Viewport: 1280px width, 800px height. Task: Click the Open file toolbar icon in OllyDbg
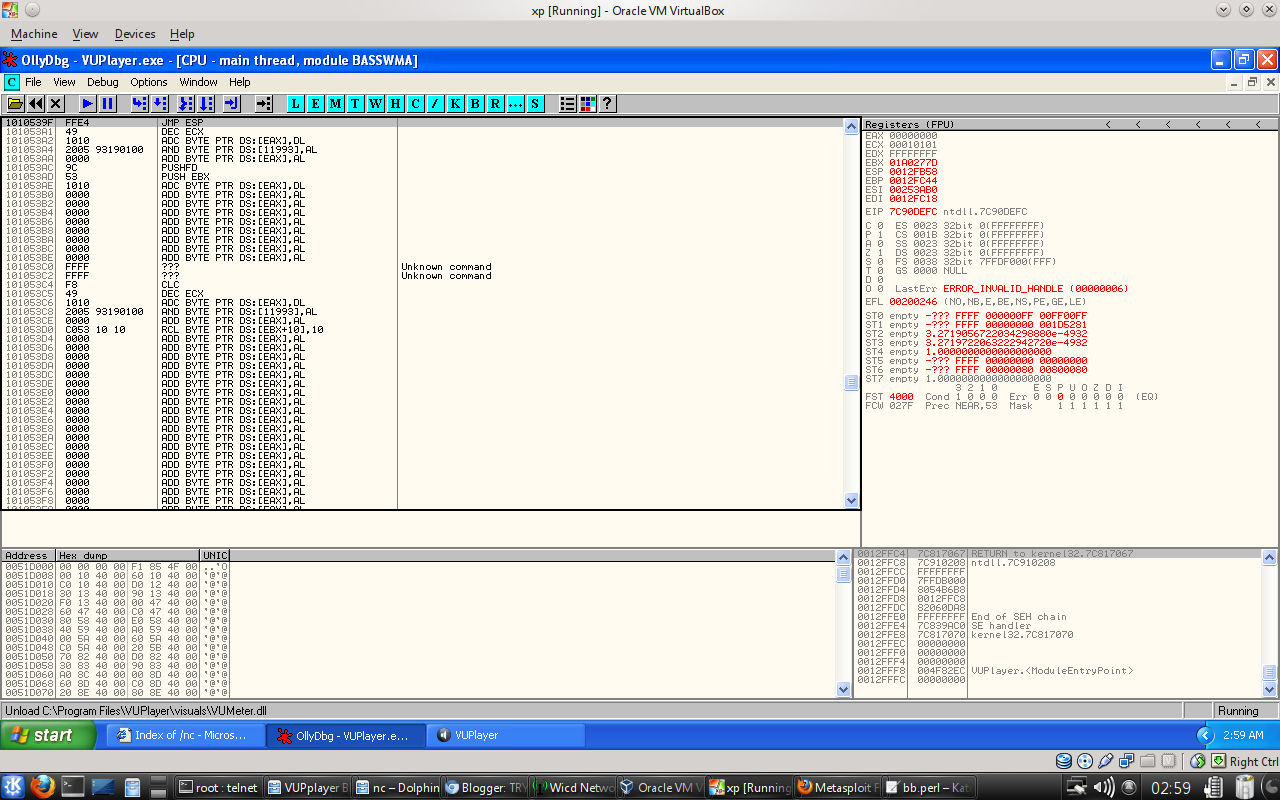point(16,103)
